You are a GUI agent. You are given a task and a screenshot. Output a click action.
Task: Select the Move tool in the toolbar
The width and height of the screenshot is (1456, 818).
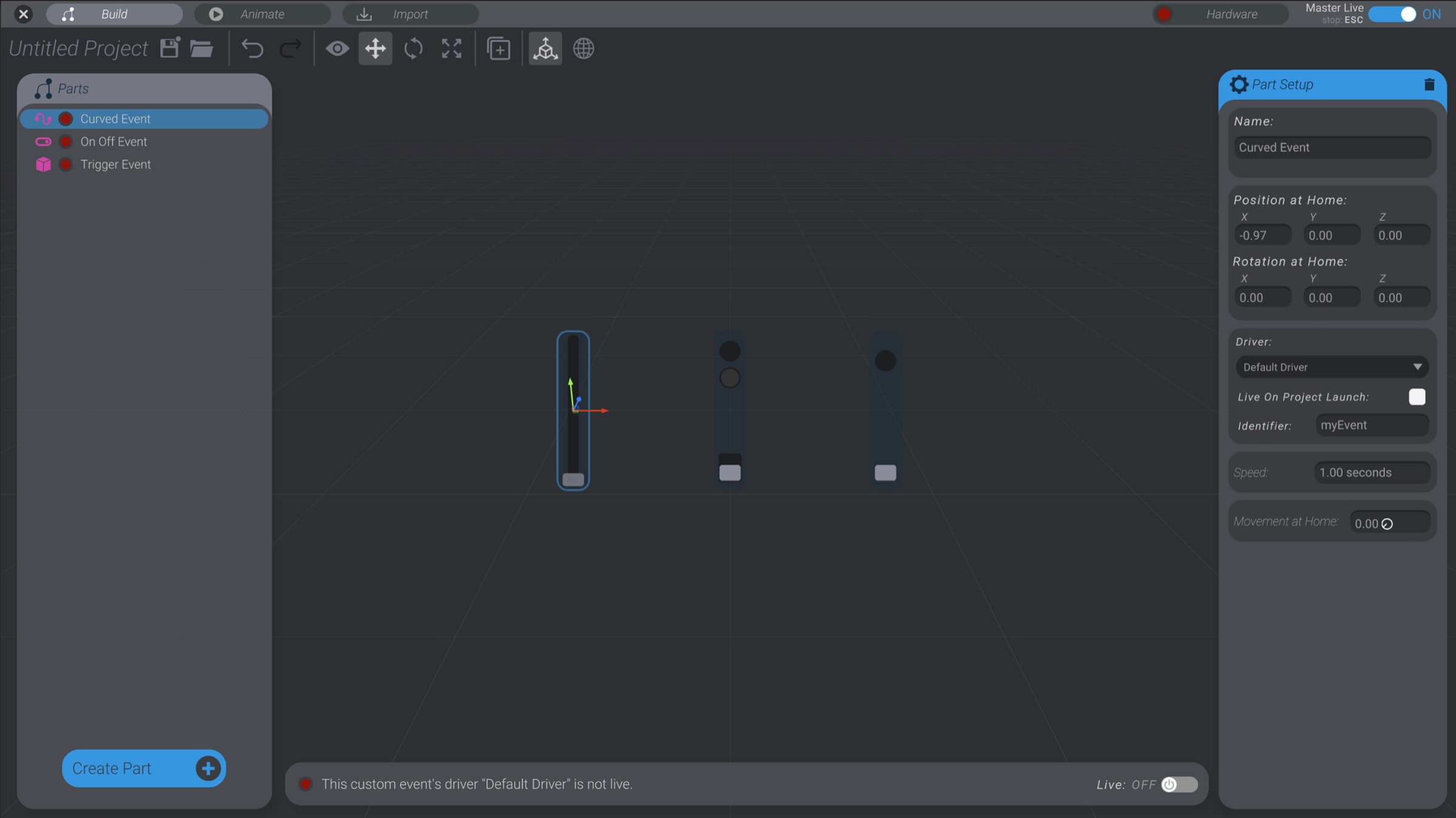[375, 49]
